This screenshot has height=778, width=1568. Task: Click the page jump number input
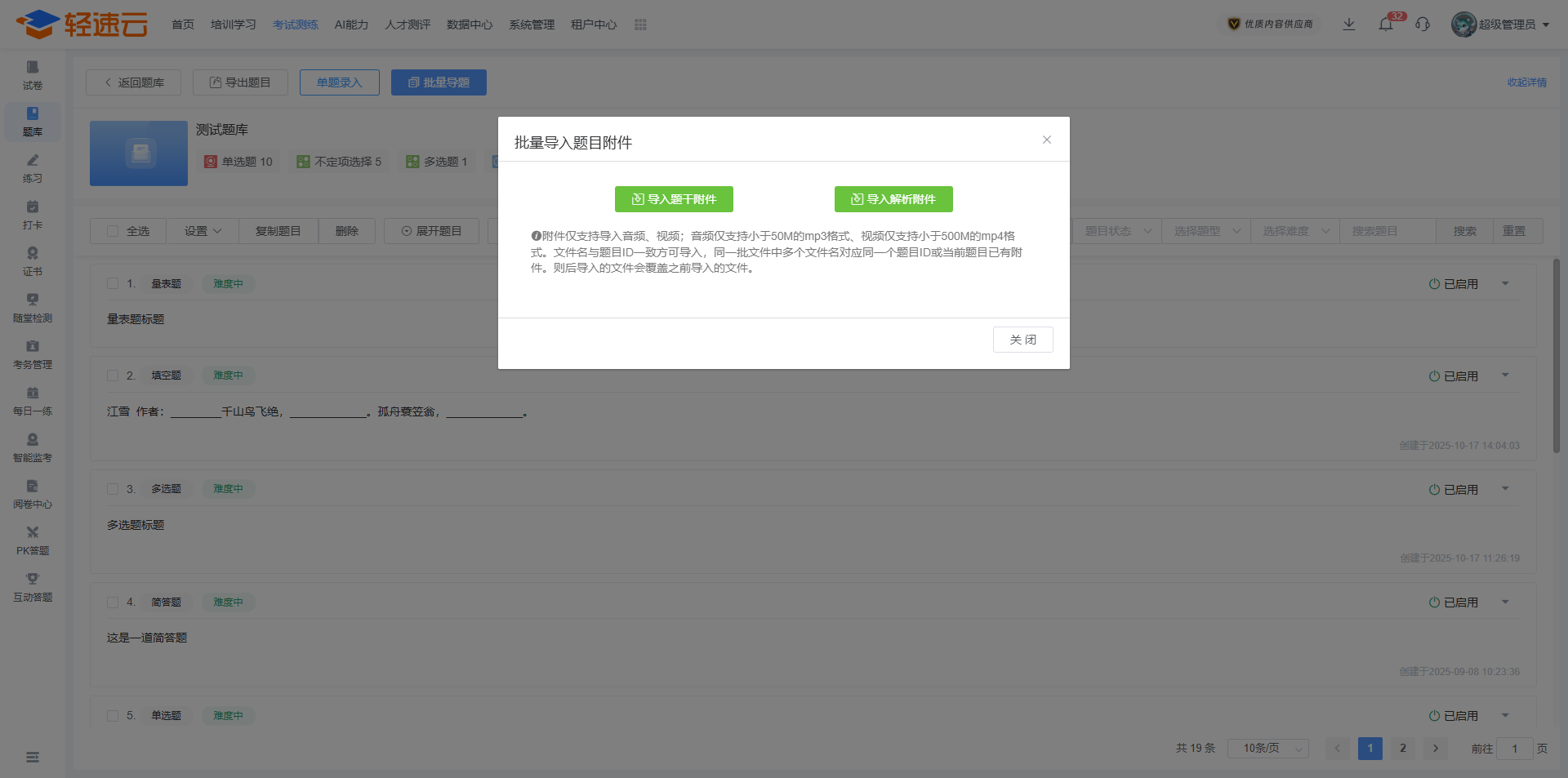(x=1514, y=749)
